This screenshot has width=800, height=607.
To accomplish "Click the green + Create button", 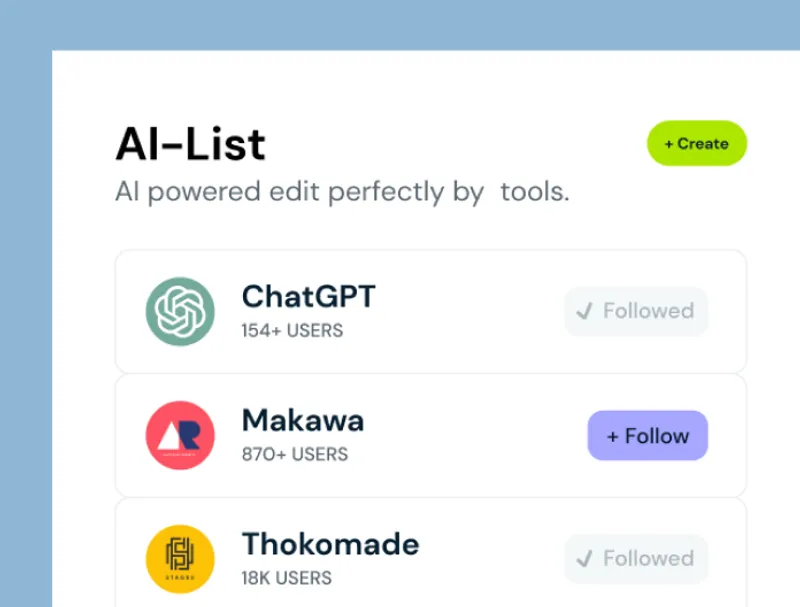I will tap(696, 143).
